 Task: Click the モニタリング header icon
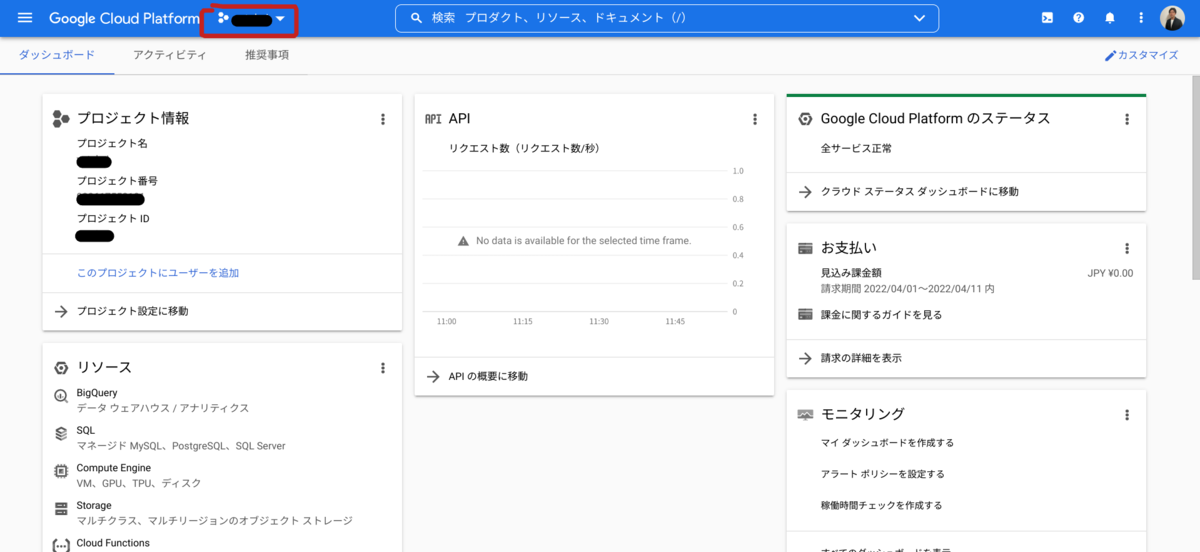(805, 414)
